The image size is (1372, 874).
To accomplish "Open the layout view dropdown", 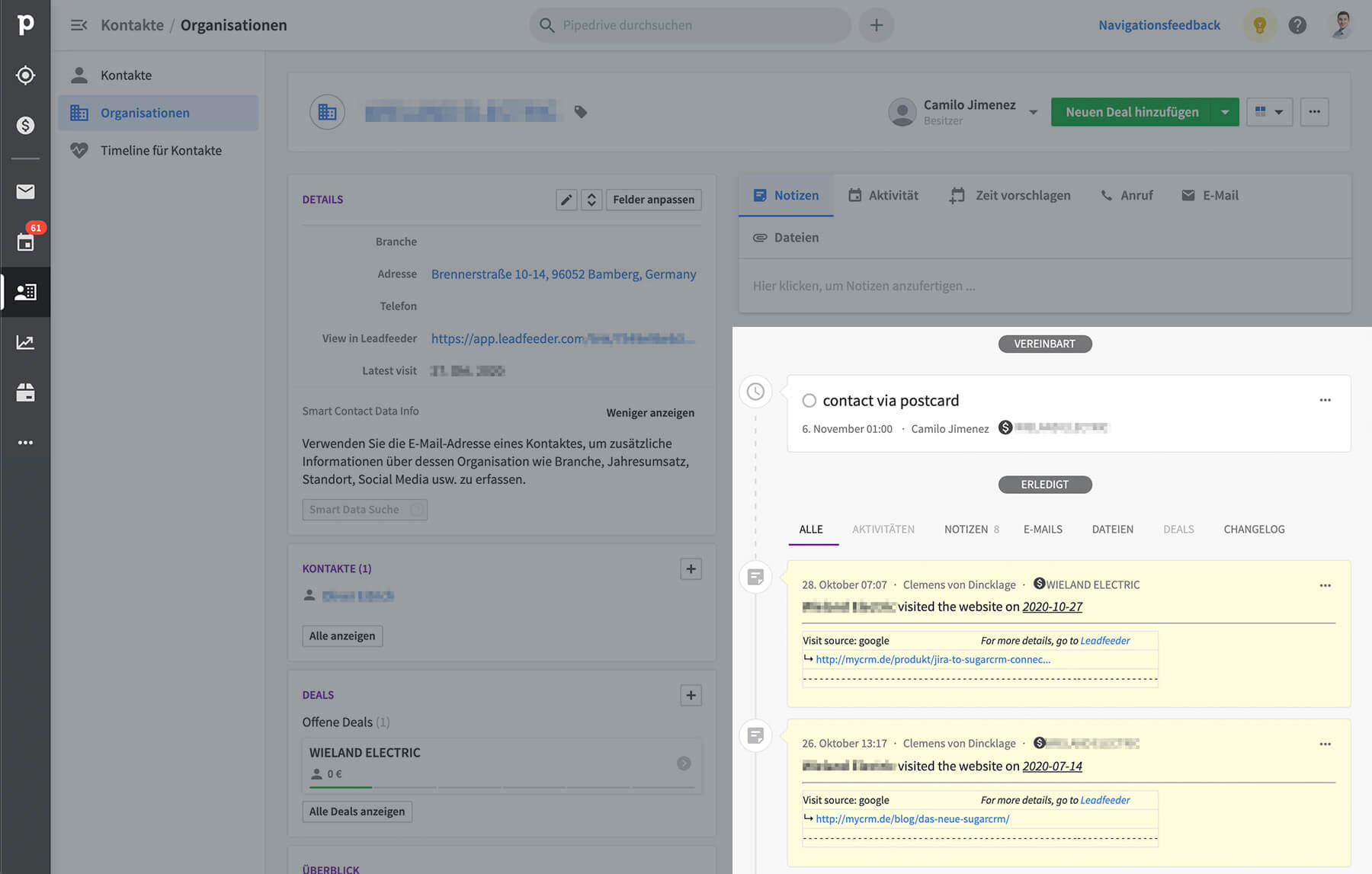I will [1269, 112].
